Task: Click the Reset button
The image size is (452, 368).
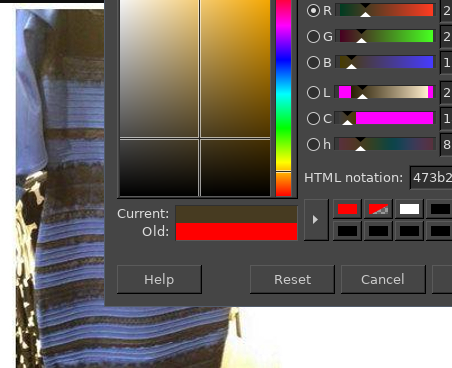Action: coord(292,279)
